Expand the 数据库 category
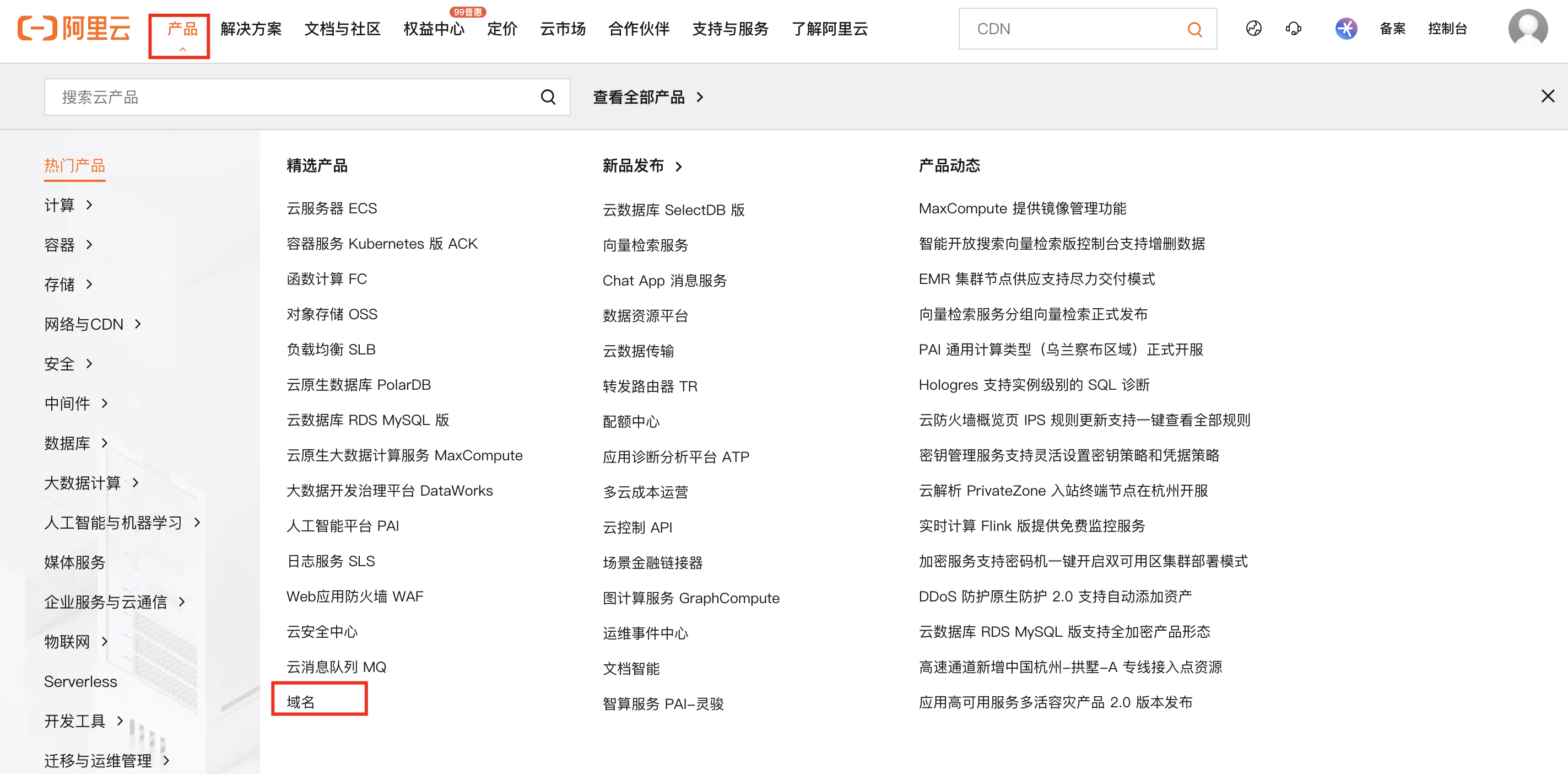This screenshot has width=1568, height=774. coord(76,443)
